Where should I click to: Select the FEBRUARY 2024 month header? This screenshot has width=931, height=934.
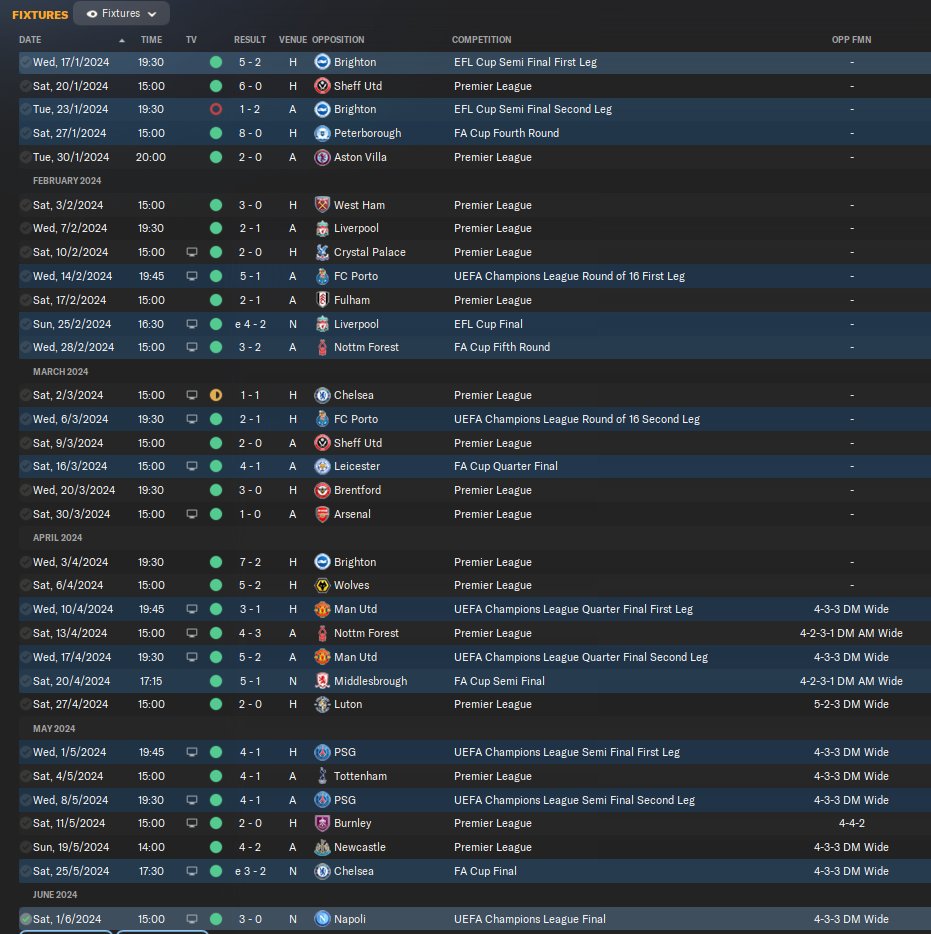click(x=67, y=180)
